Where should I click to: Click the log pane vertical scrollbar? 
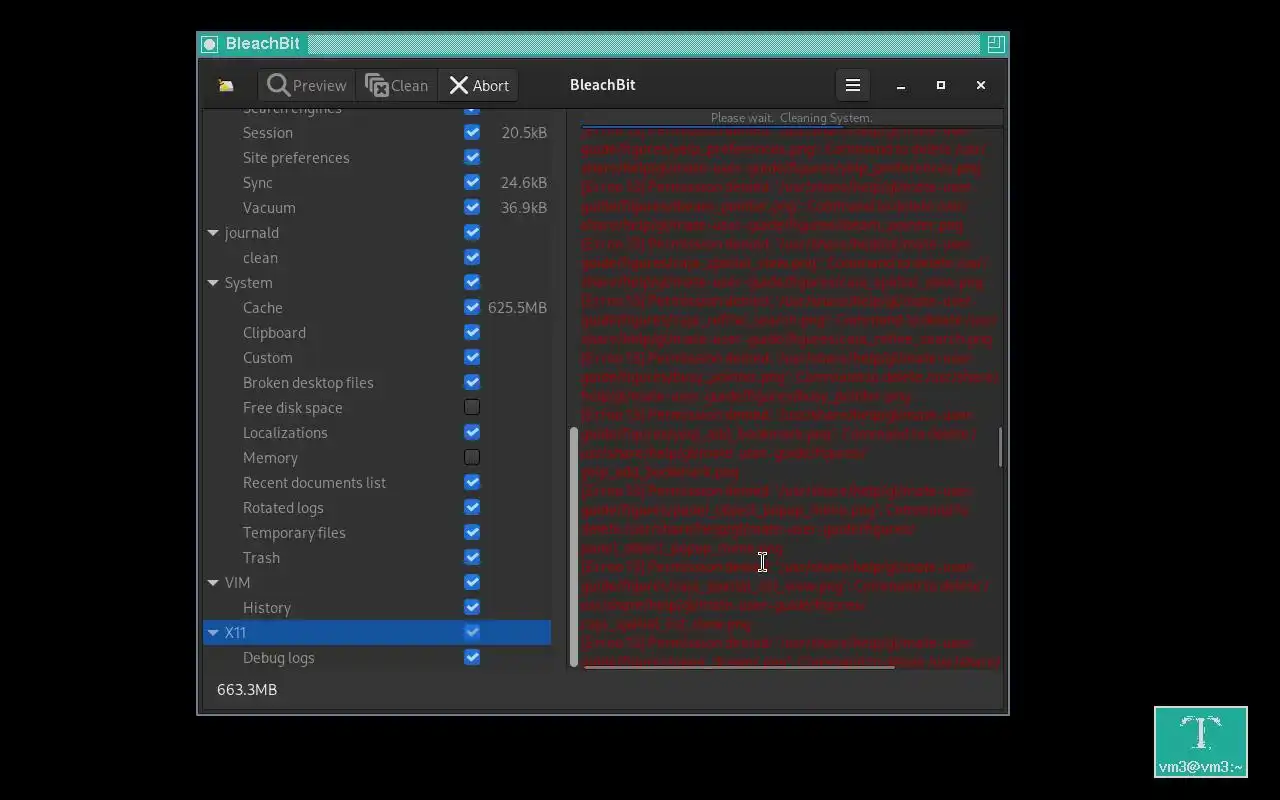1000,447
